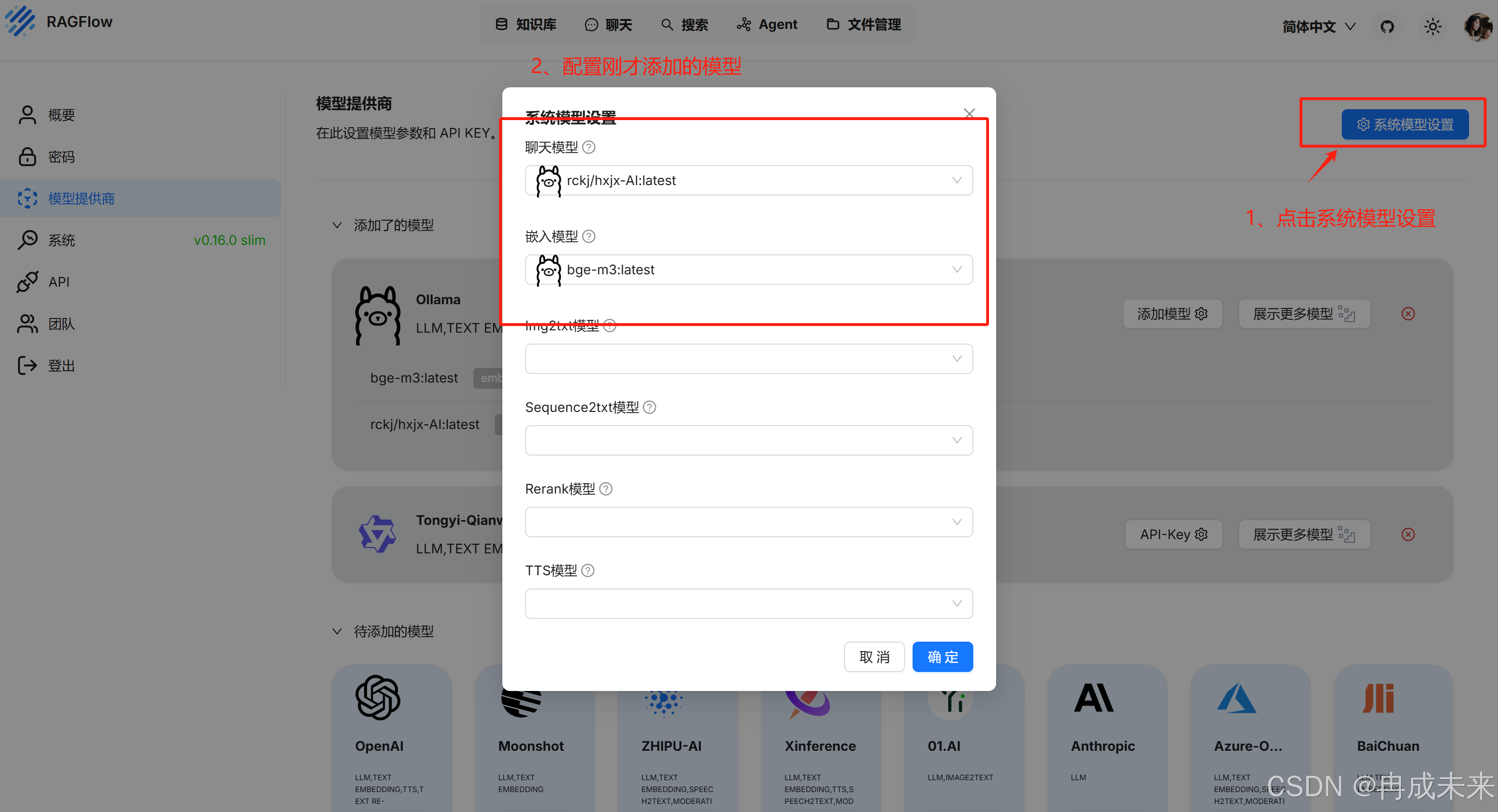Open the 聊天模型 dropdown

748,180
